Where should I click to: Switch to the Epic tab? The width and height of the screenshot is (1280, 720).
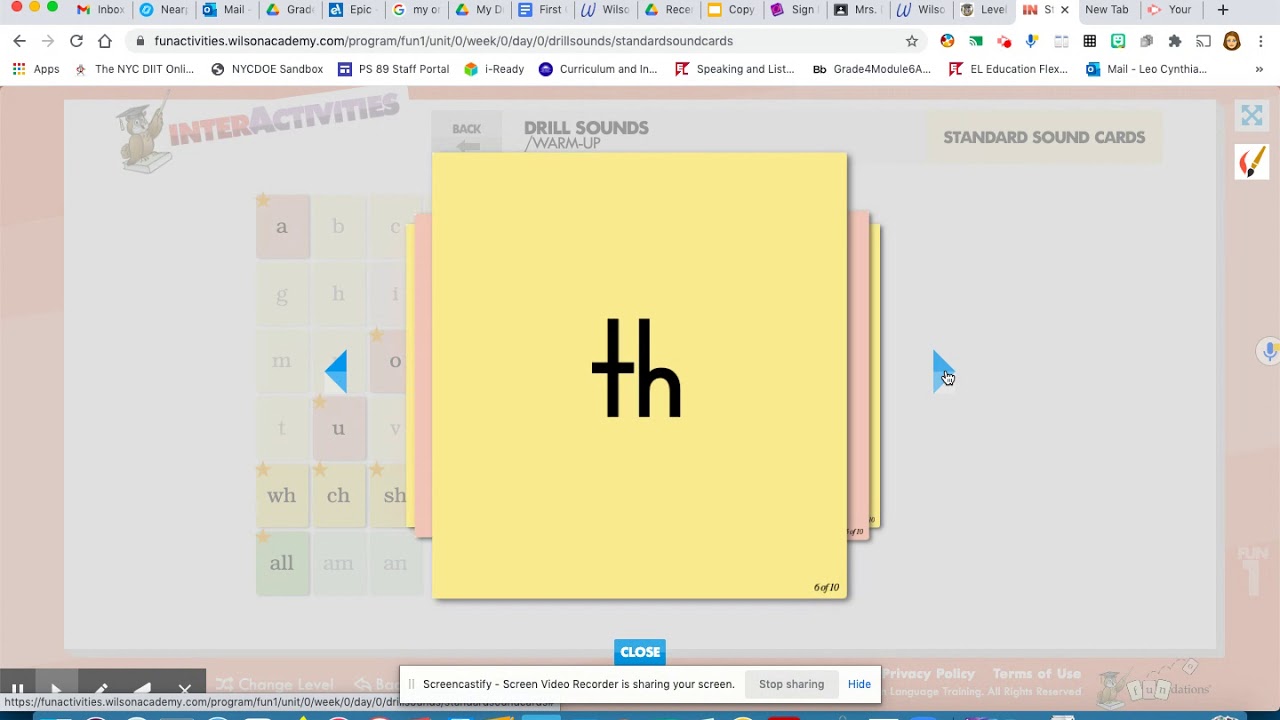352,10
